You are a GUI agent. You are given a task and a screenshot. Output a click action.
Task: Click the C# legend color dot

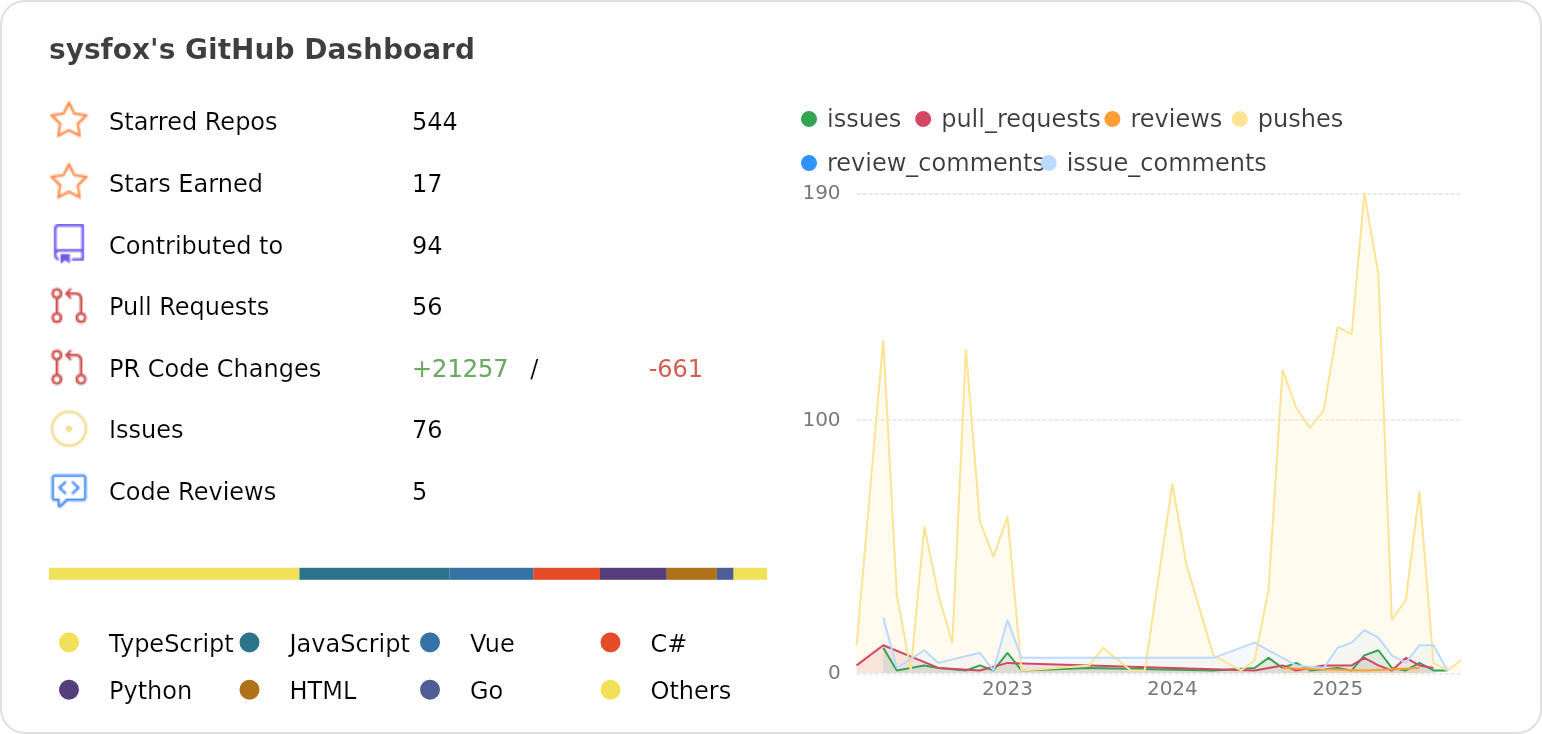(x=610, y=642)
